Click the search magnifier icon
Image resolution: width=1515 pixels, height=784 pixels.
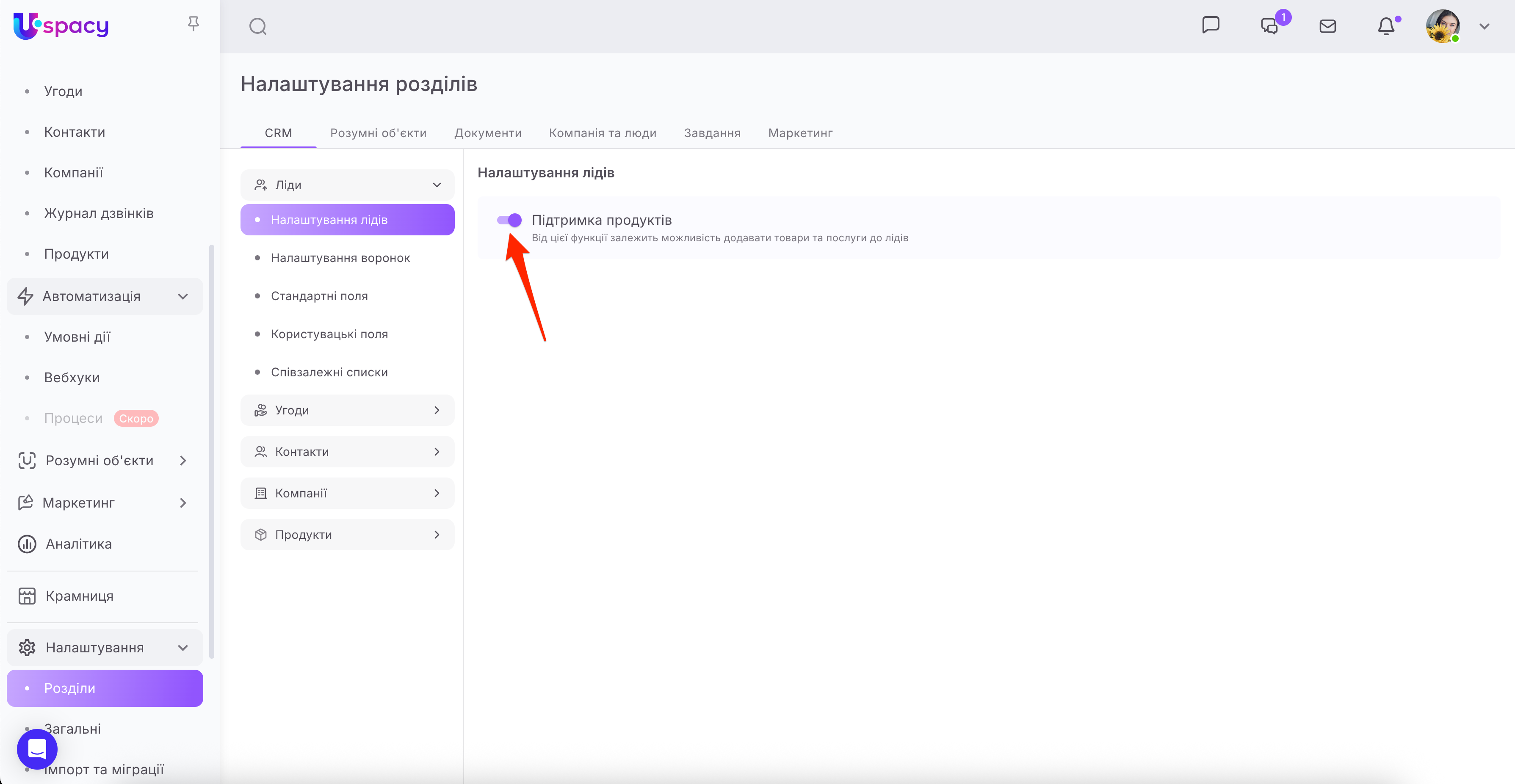pos(257,27)
